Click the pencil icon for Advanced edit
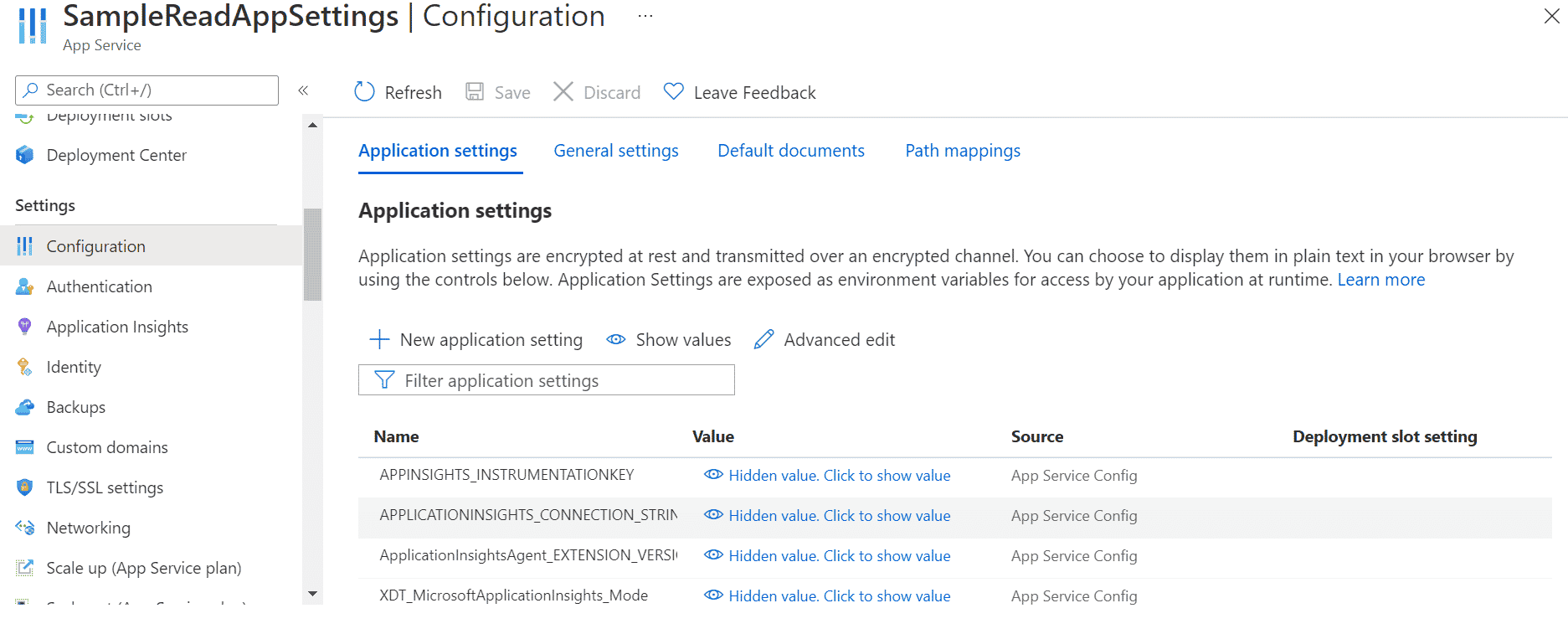The image size is (1568, 634). pos(763,339)
